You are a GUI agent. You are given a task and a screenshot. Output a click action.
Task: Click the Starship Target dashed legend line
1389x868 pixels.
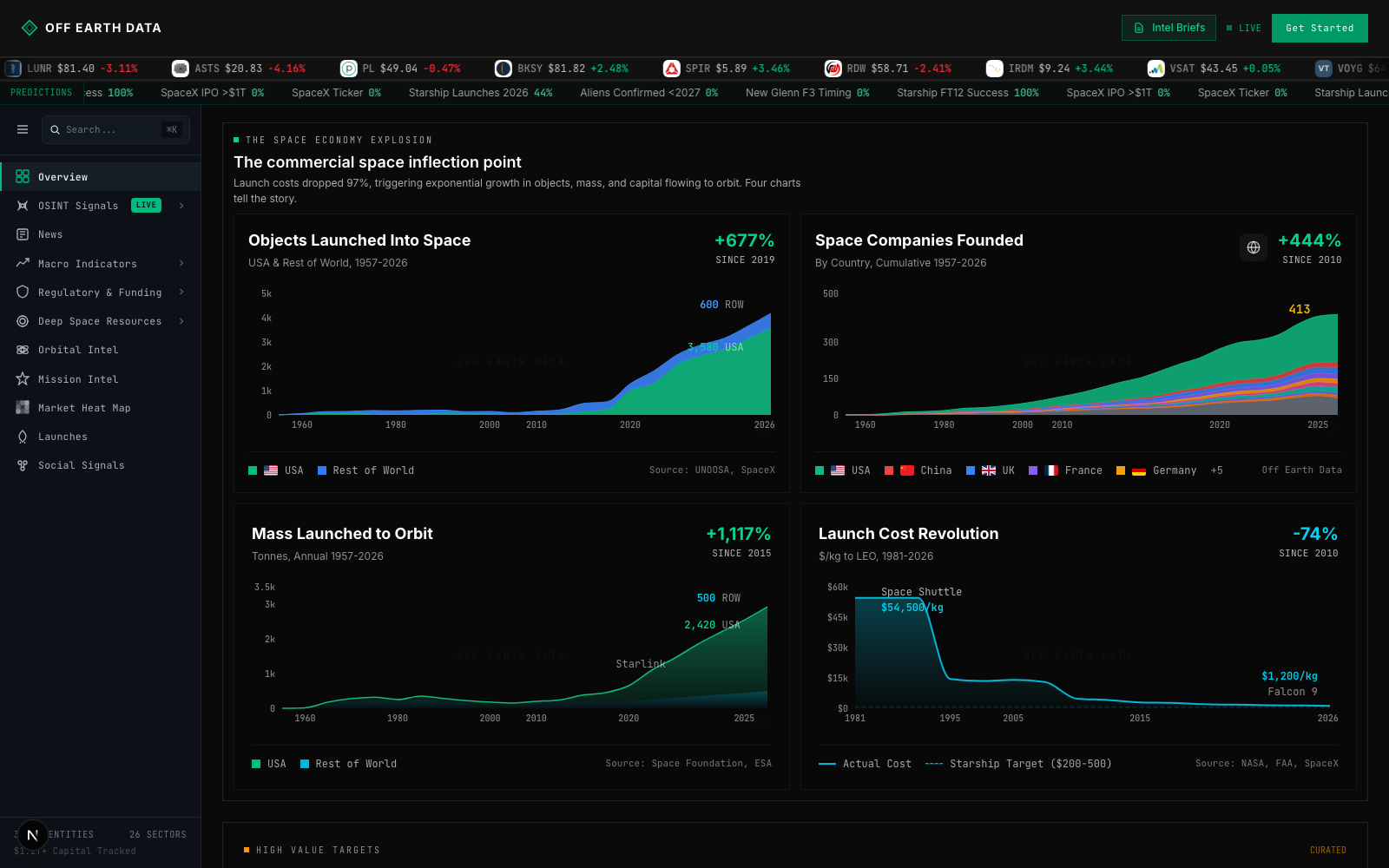[x=1018, y=764]
